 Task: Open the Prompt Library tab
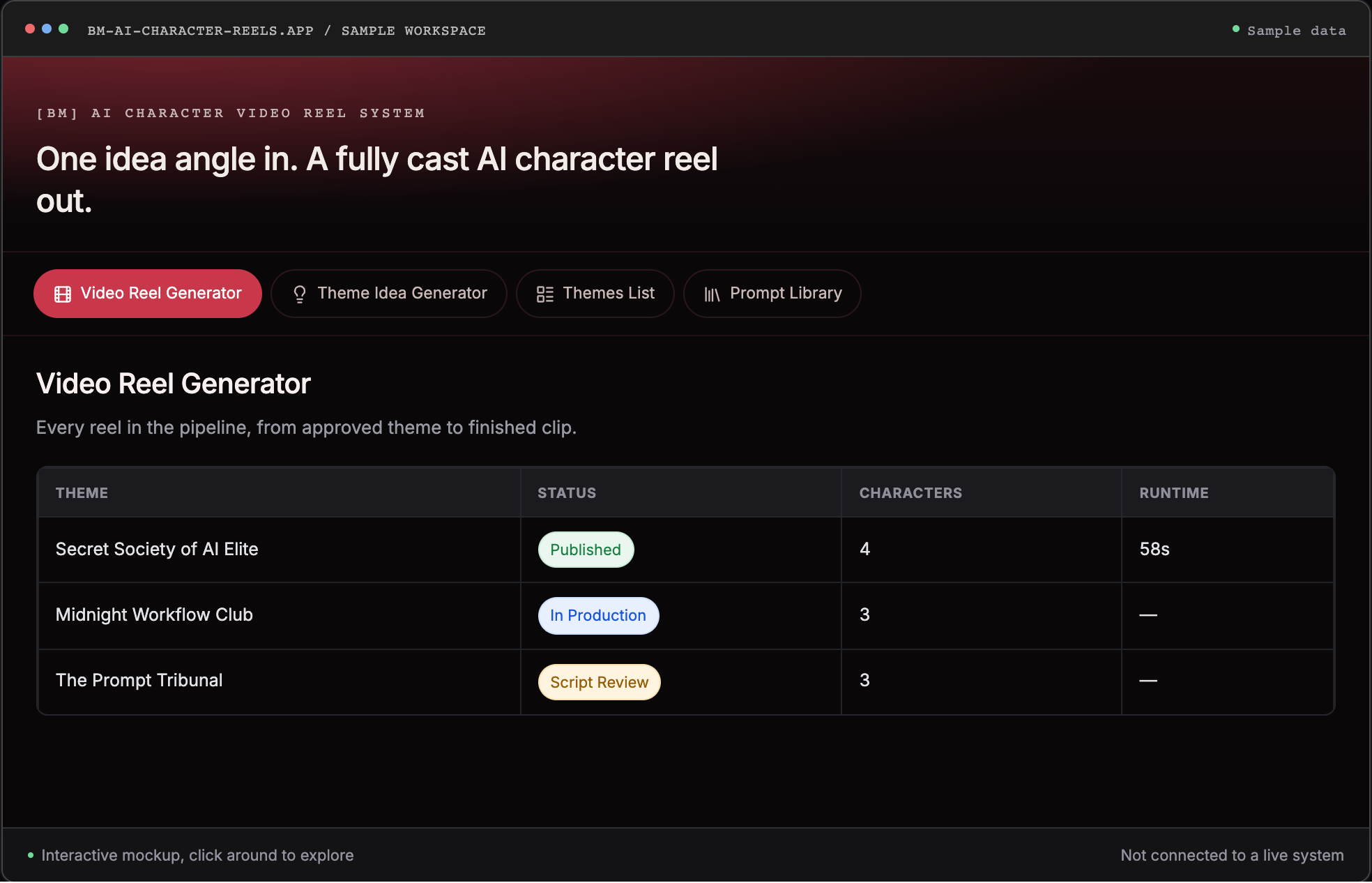772,294
